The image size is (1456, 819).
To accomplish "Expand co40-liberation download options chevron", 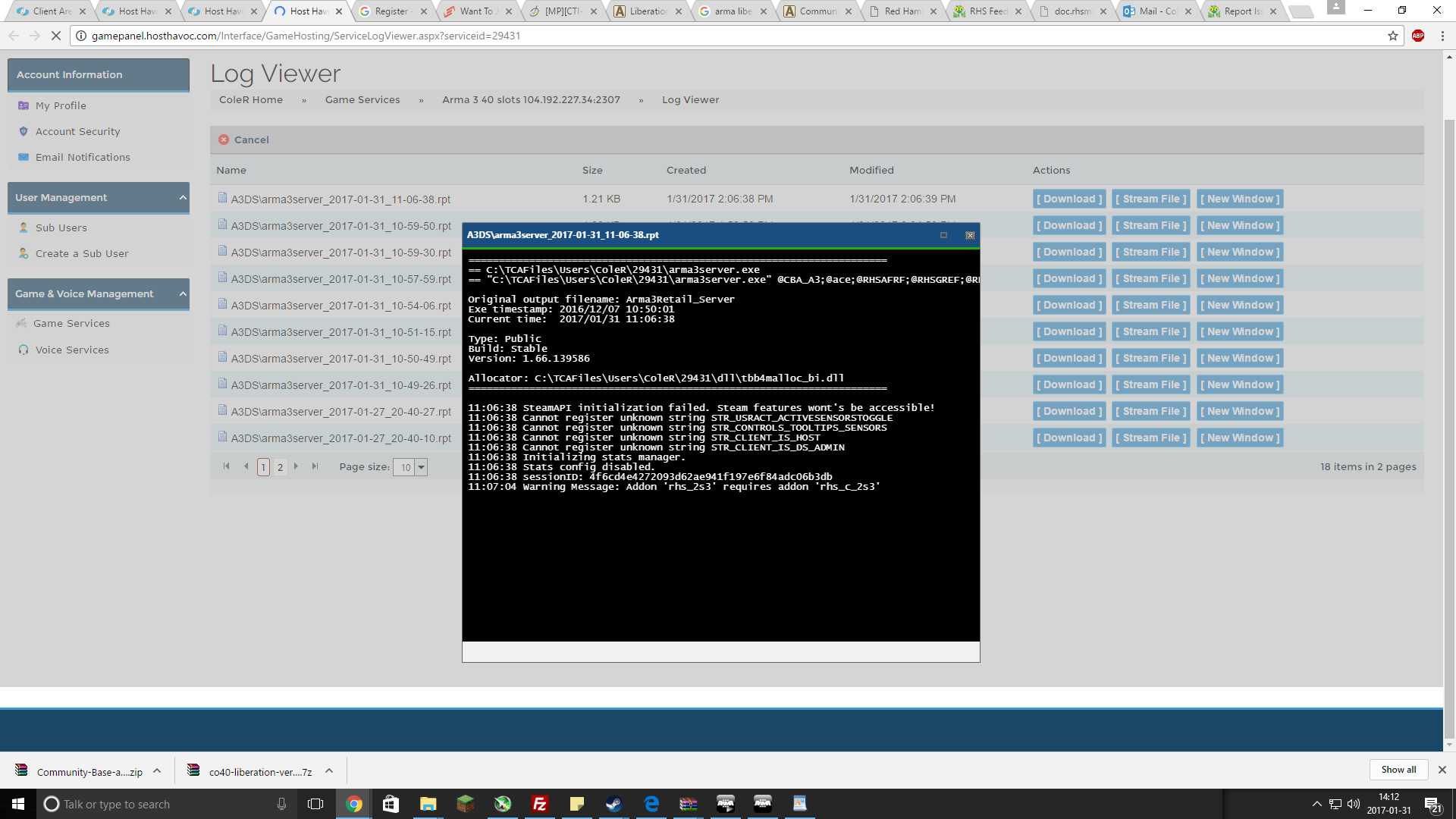I will tap(329, 771).
